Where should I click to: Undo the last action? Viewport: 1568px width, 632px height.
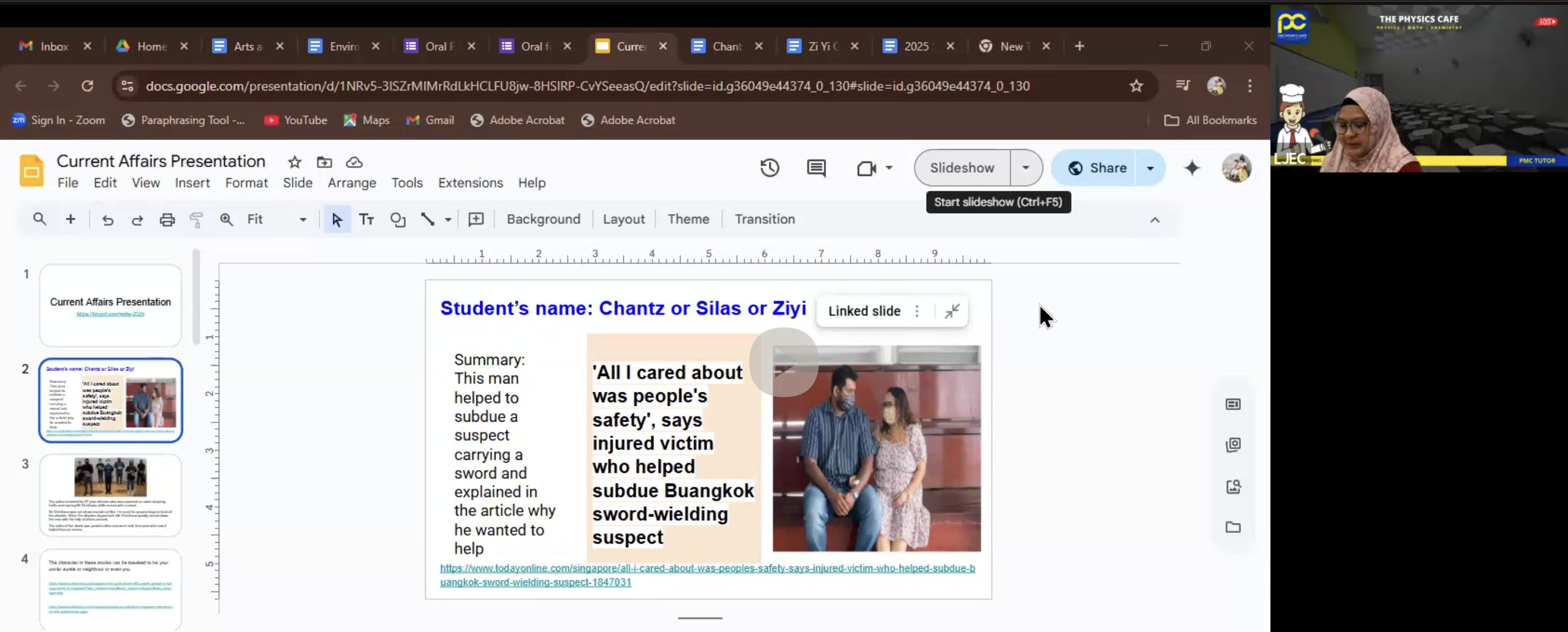click(108, 220)
